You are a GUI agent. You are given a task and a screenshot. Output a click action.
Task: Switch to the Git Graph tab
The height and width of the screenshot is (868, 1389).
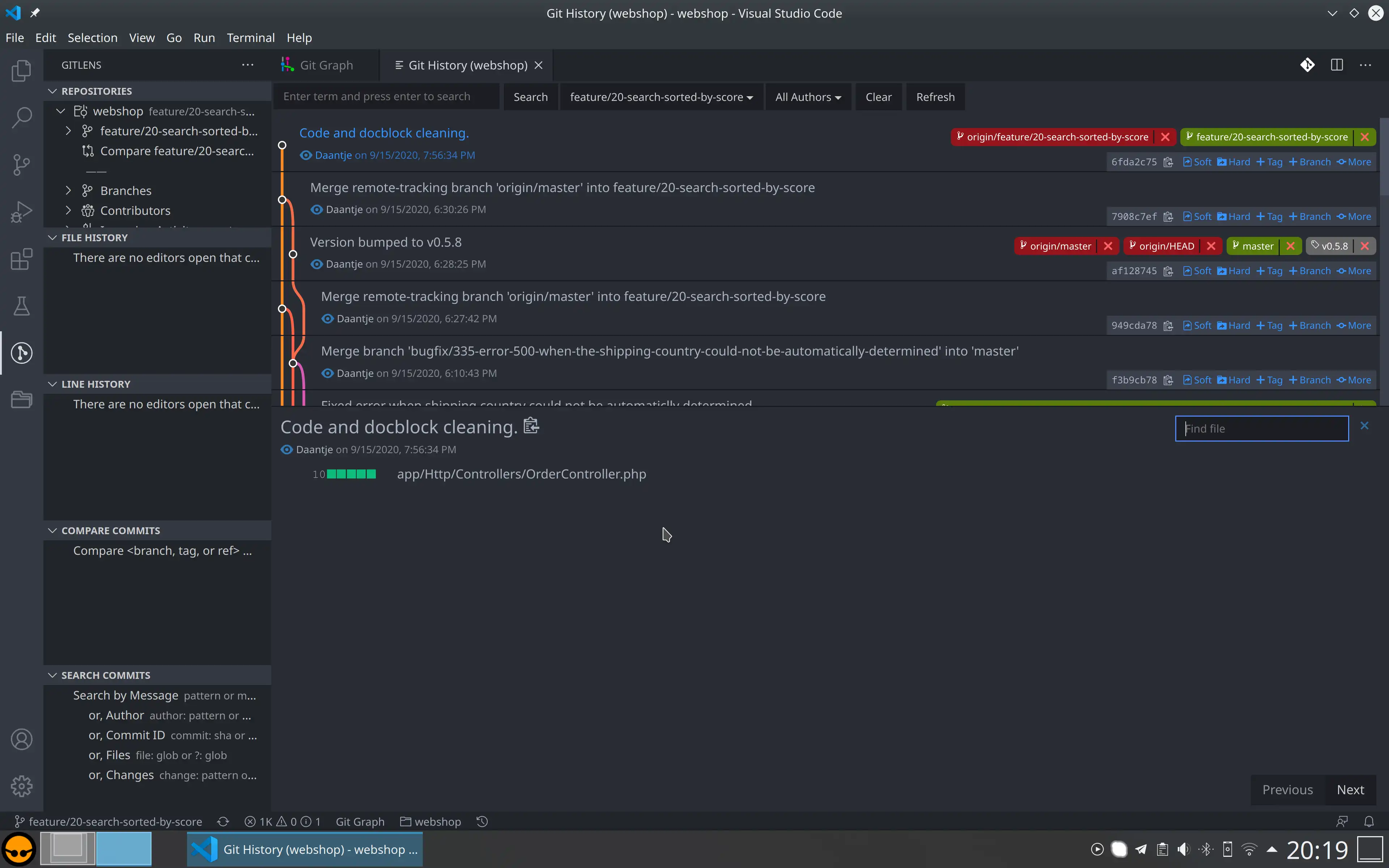(326, 65)
